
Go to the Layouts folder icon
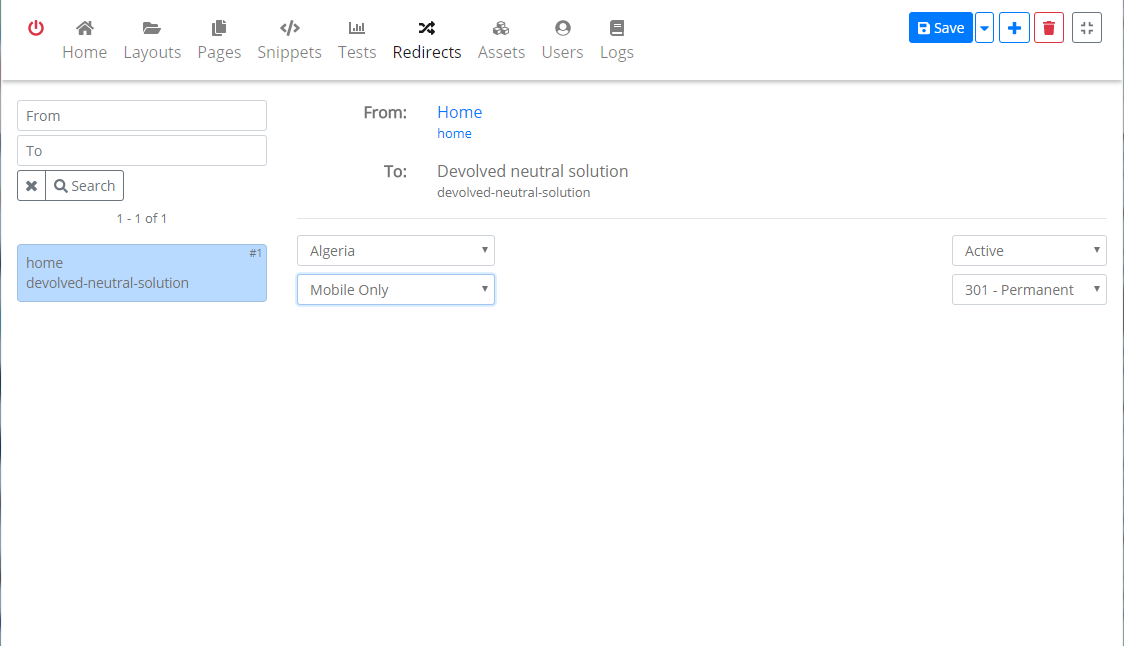(152, 28)
